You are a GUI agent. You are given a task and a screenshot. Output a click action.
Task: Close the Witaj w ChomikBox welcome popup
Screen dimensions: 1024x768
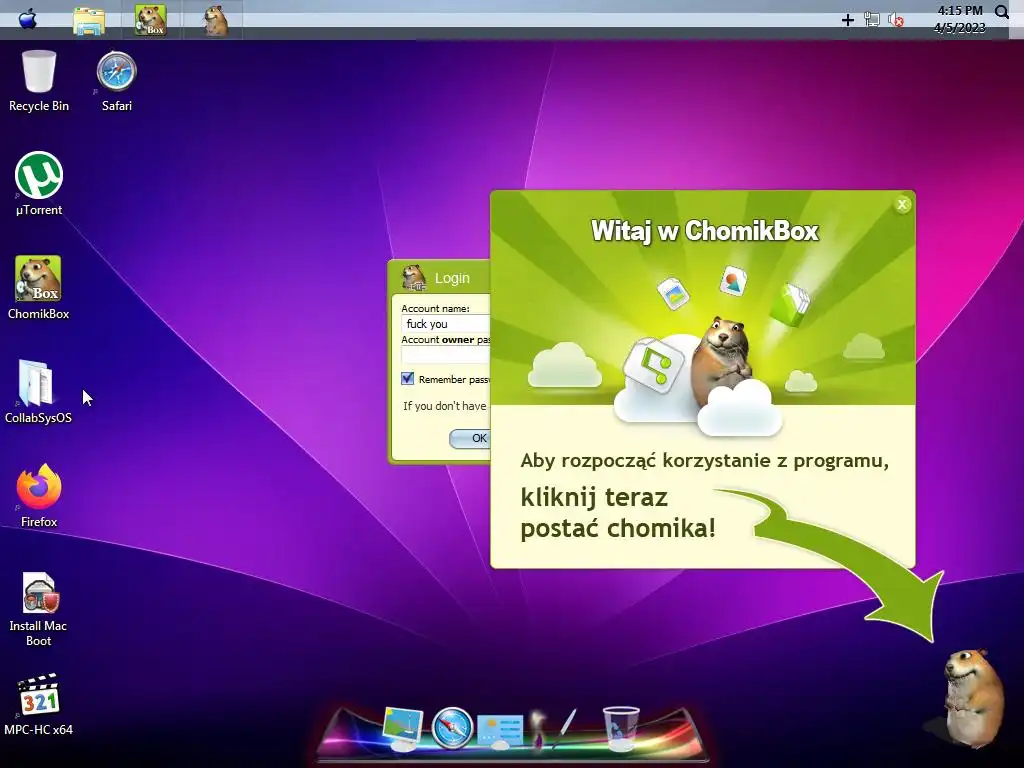(x=902, y=204)
